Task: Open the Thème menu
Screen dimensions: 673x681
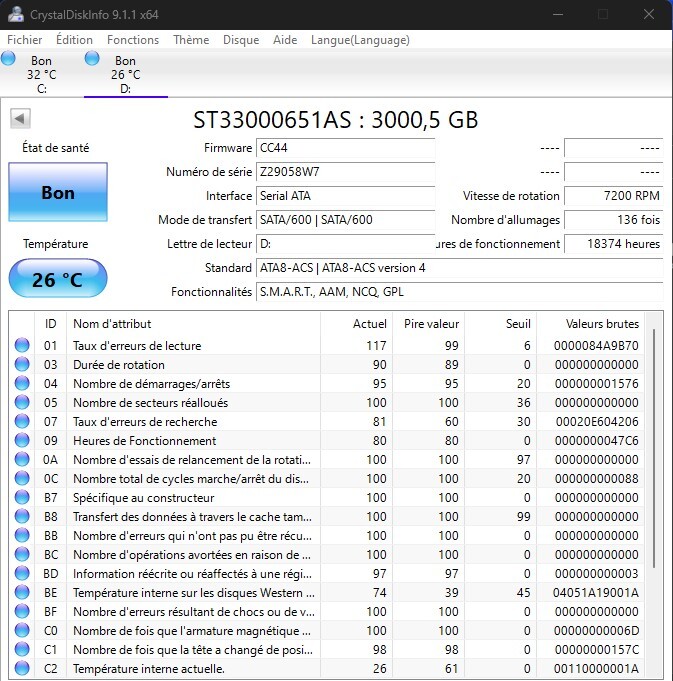Action: [x=191, y=40]
